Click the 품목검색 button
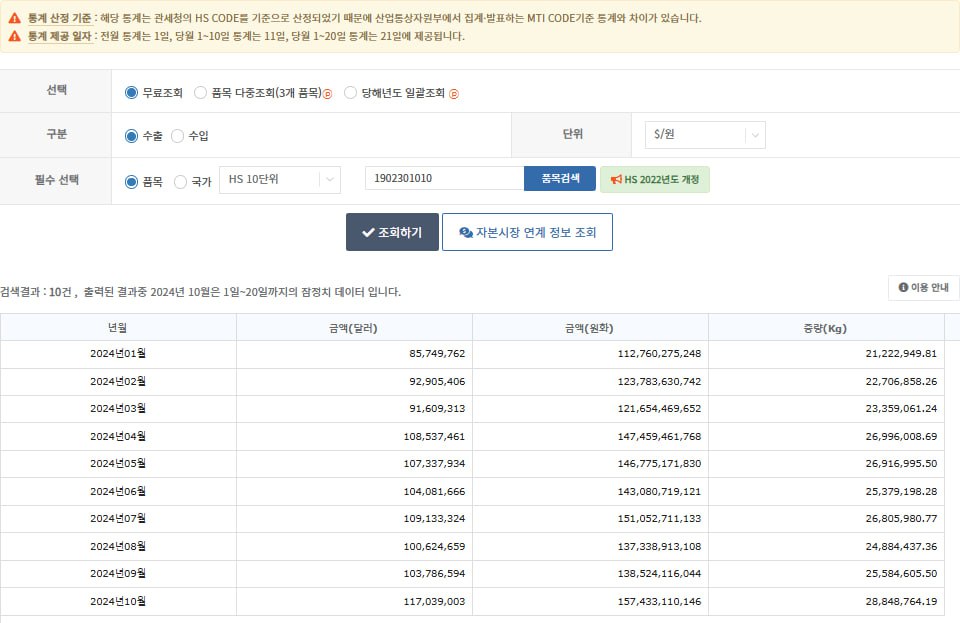The height and width of the screenshot is (623, 960). 560,178
